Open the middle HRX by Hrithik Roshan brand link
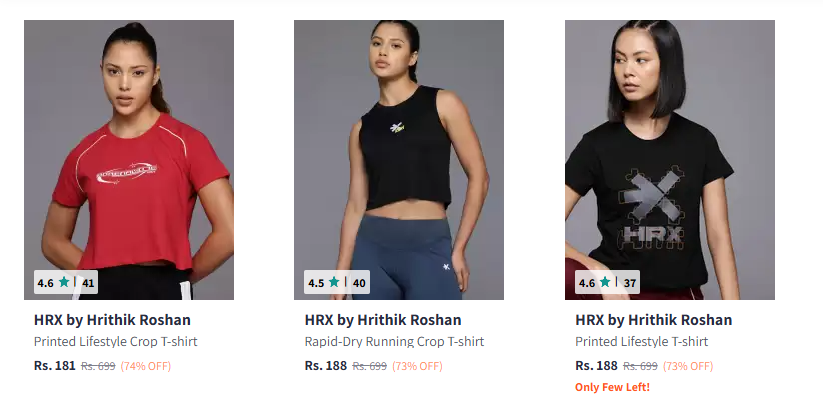 383,320
